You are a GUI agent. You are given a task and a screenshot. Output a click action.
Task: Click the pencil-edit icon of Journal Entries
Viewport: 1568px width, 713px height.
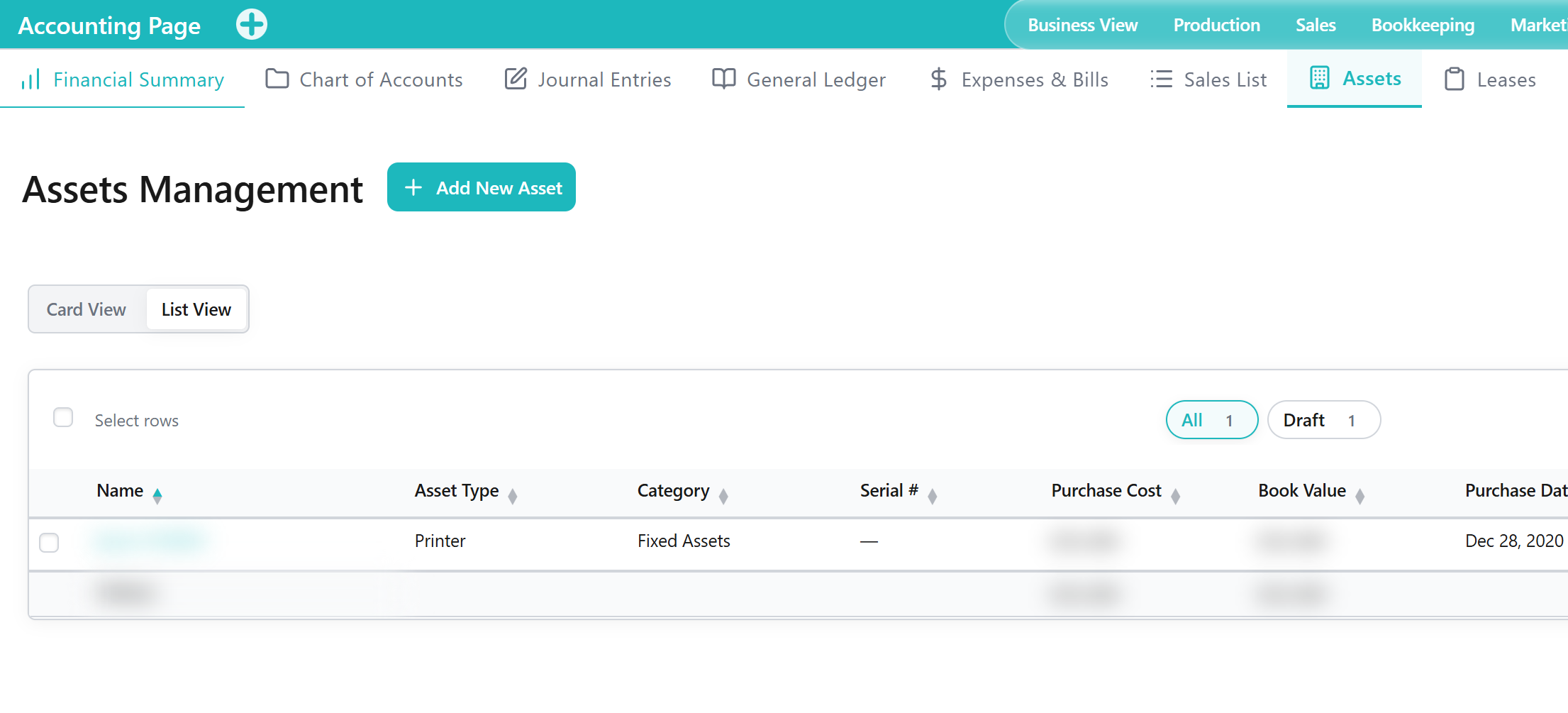tap(516, 79)
